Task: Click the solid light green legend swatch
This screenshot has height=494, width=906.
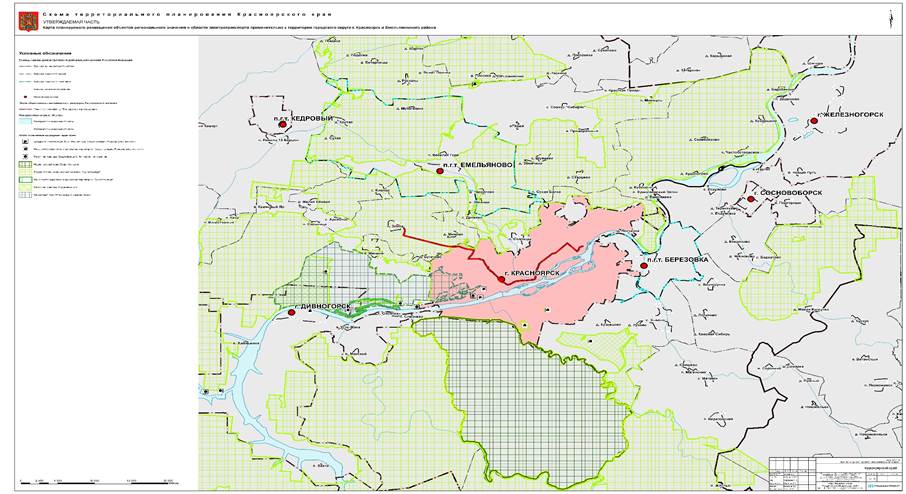Action: [x=25, y=187]
